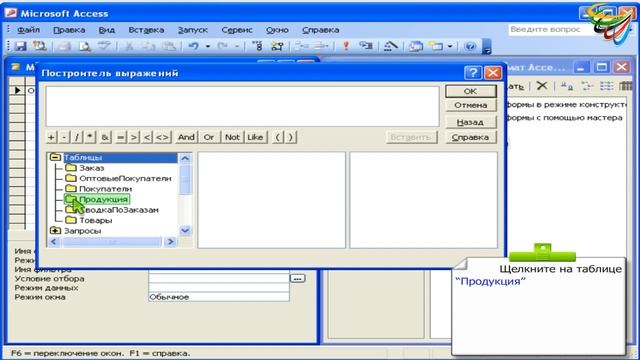Click the Save icon in the toolbar

click(x=20, y=46)
